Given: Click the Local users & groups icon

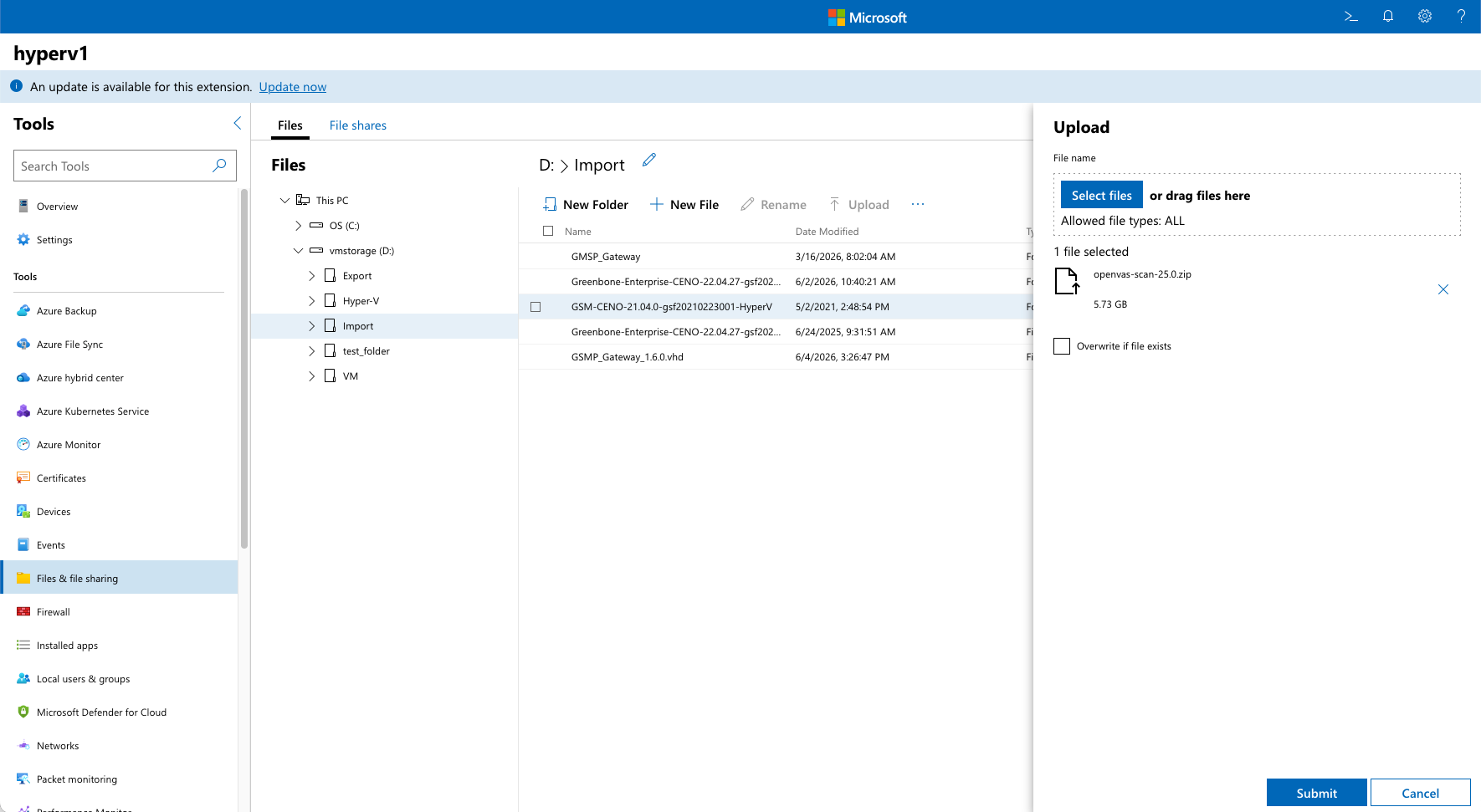Looking at the screenshot, I should coord(23,678).
